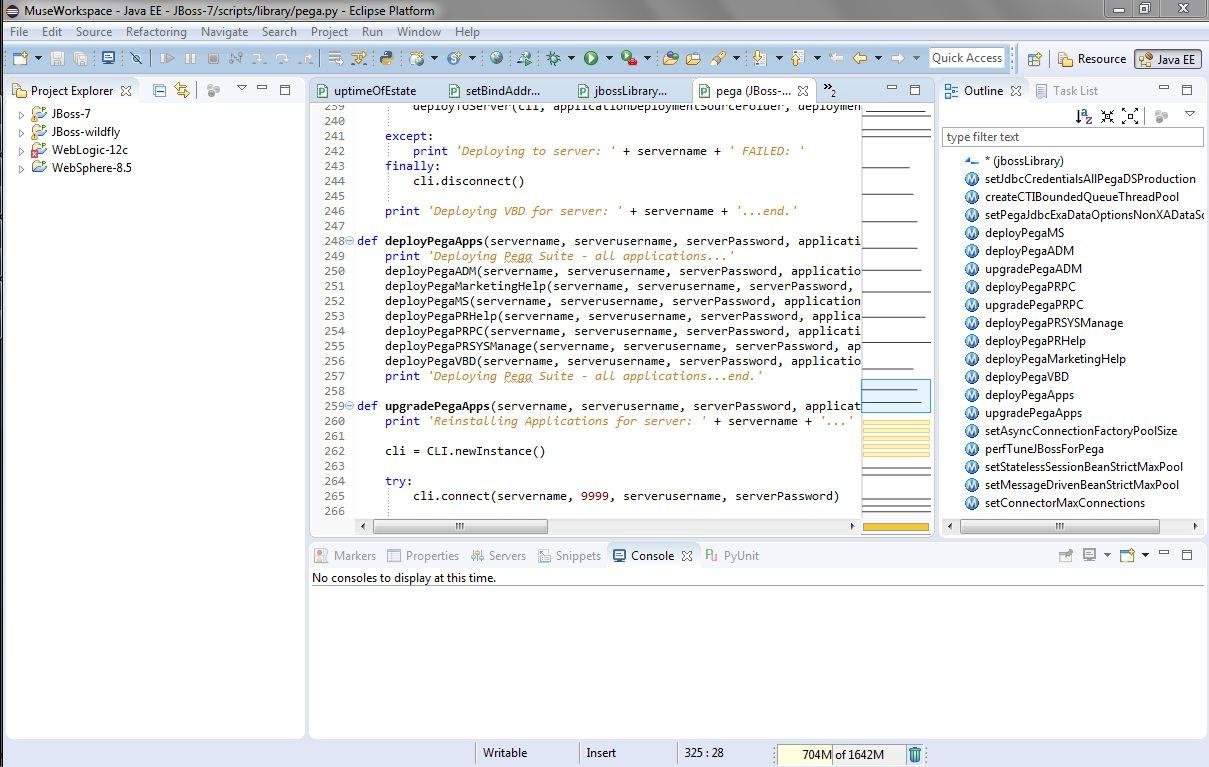This screenshot has height=767, width=1209.
Task: Switch to the Java EE perspective
Action: 1167,58
